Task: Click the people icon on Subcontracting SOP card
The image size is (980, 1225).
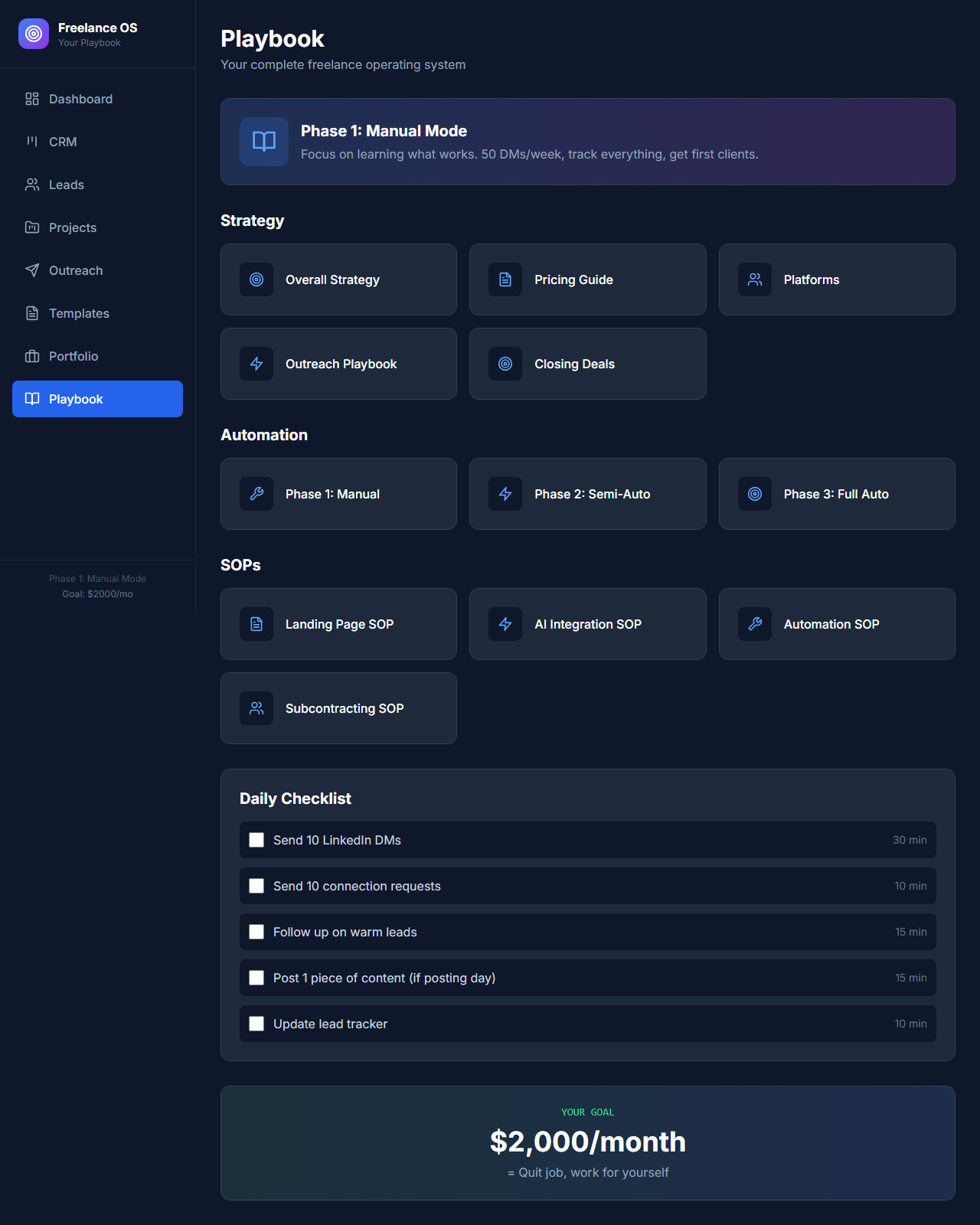Action: coord(256,708)
